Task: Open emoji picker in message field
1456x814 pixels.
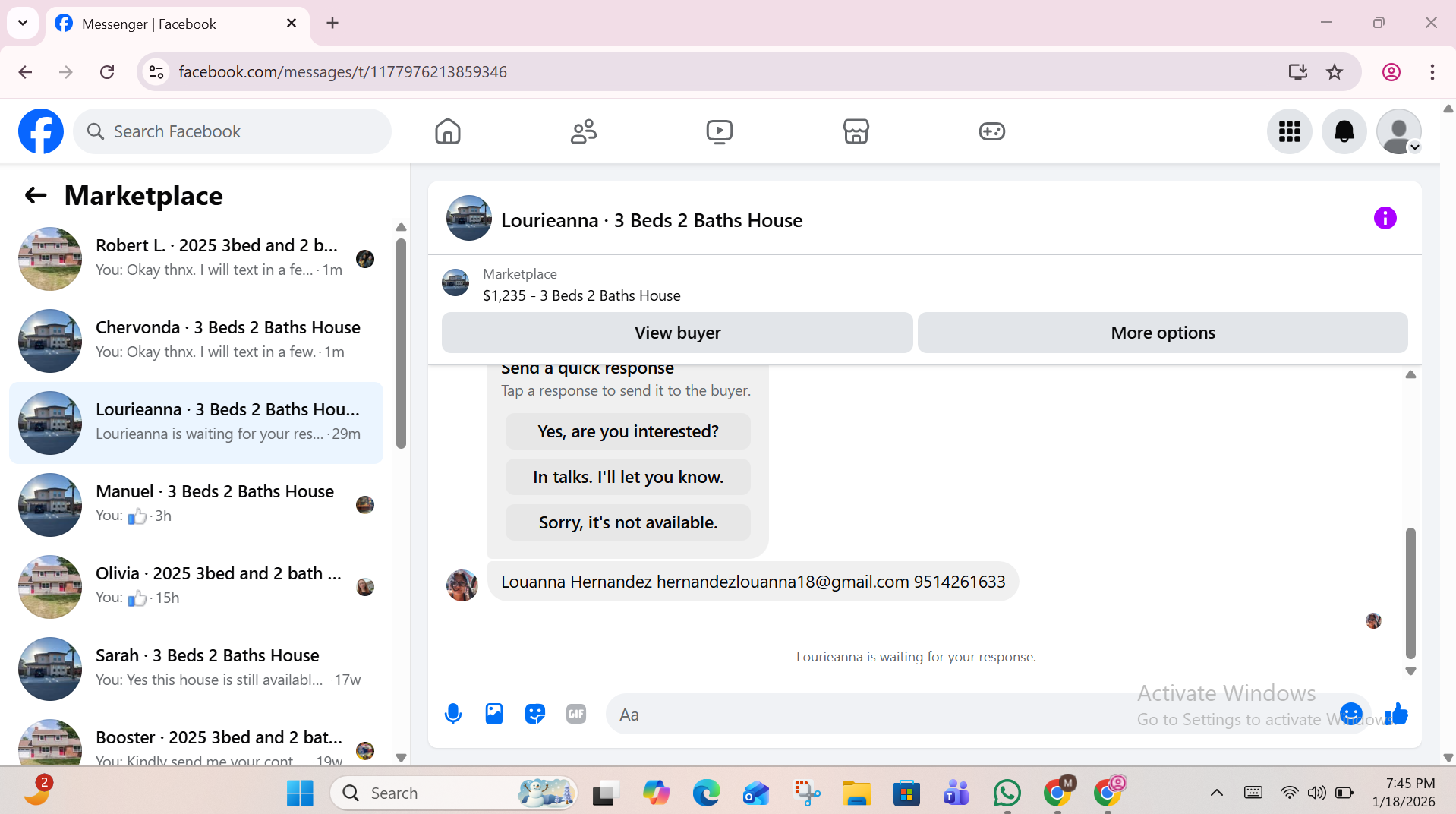Action: tap(1351, 714)
